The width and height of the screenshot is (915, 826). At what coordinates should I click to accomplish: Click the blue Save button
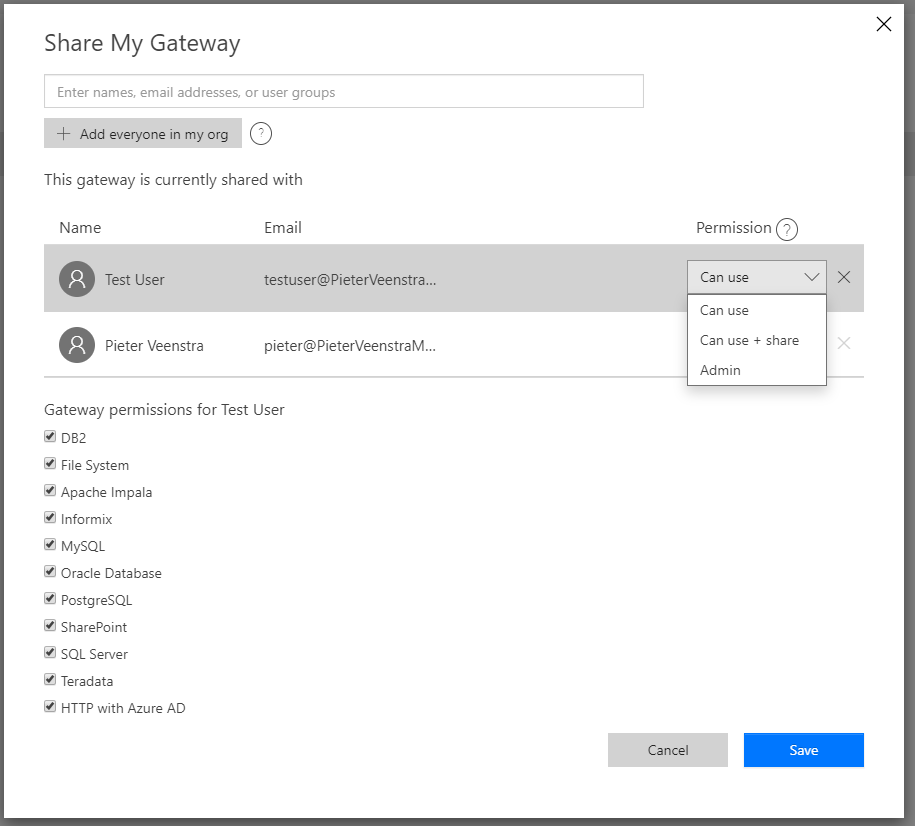[x=804, y=750]
